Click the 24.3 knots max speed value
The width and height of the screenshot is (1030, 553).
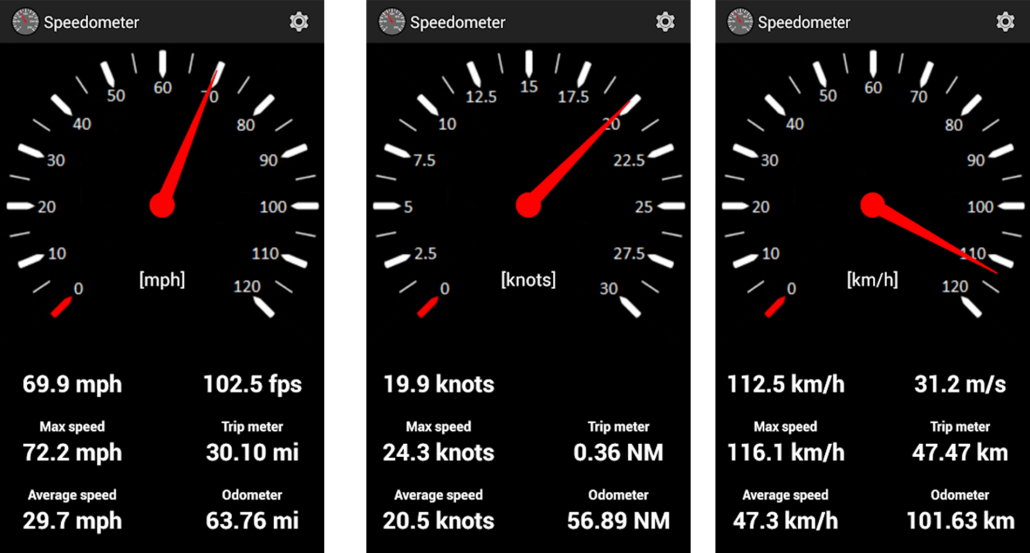pyautogui.click(x=439, y=453)
